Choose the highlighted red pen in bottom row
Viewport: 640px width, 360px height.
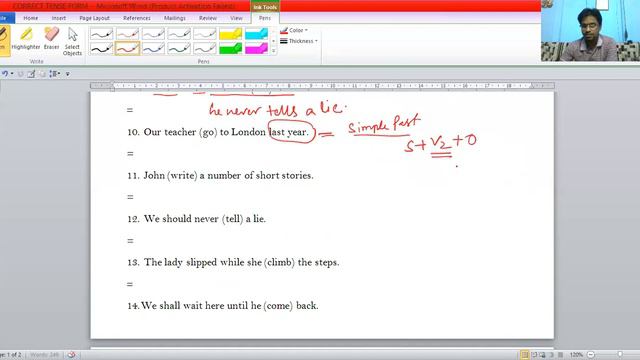tap(127, 49)
